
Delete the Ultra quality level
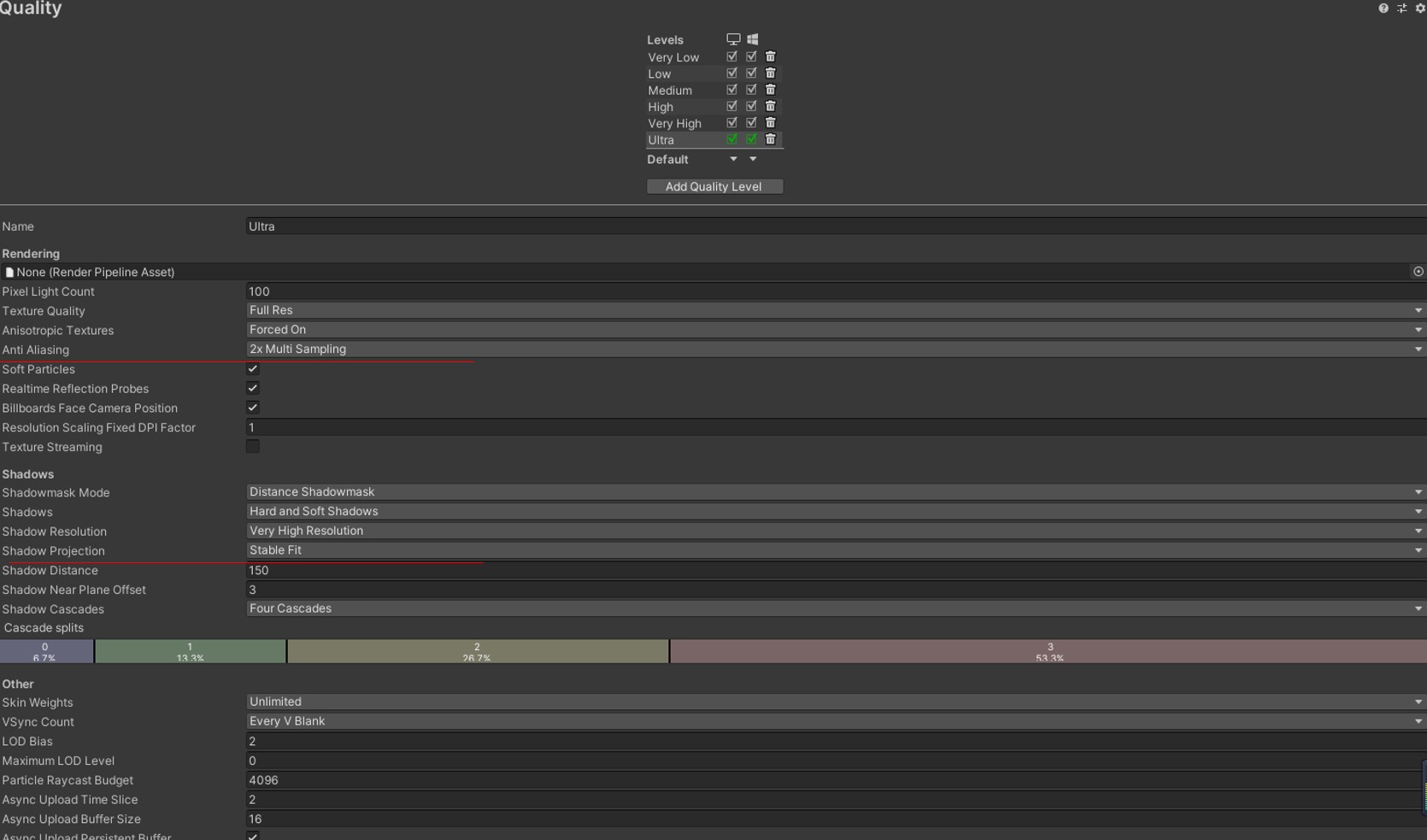[771, 139]
